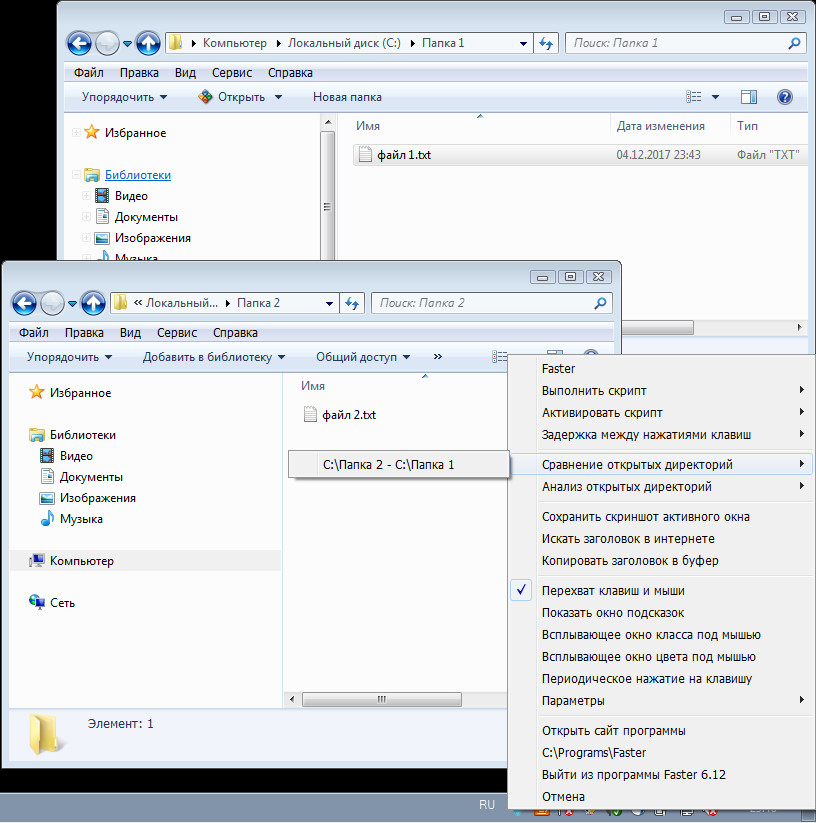Click search magnifier in Папка 1 search box
This screenshot has width=816, height=823.
[x=794, y=43]
